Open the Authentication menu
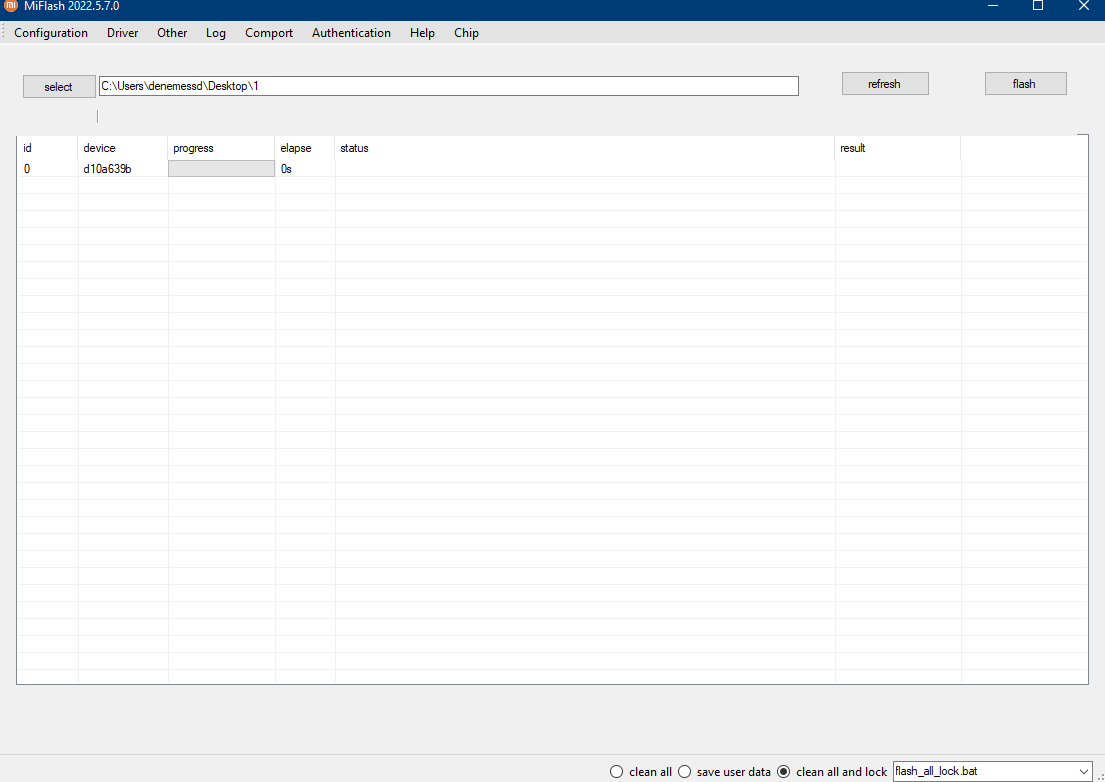 tap(351, 33)
